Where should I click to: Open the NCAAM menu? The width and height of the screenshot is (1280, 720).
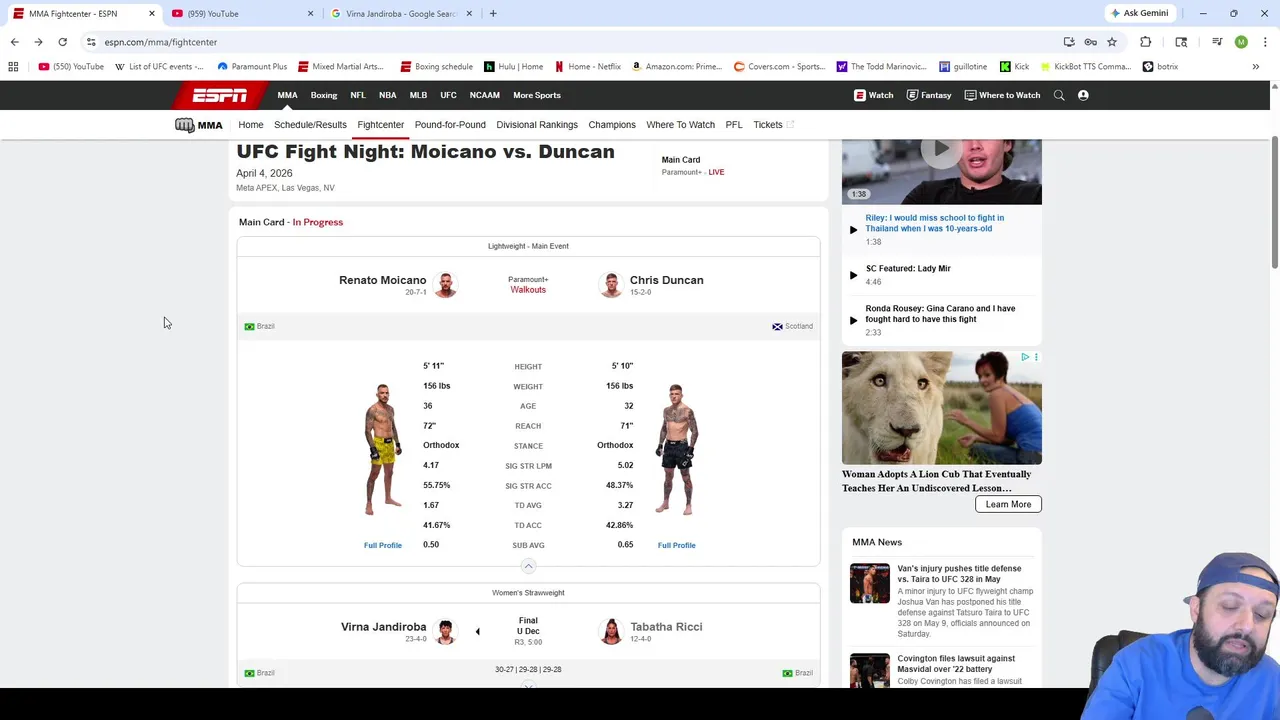tap(484, 95)
